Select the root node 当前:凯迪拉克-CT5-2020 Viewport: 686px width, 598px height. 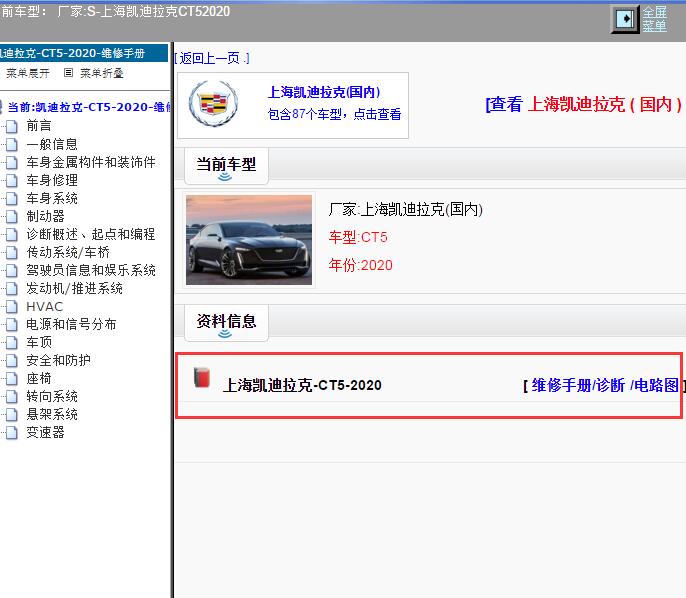[x=89, y=107]
